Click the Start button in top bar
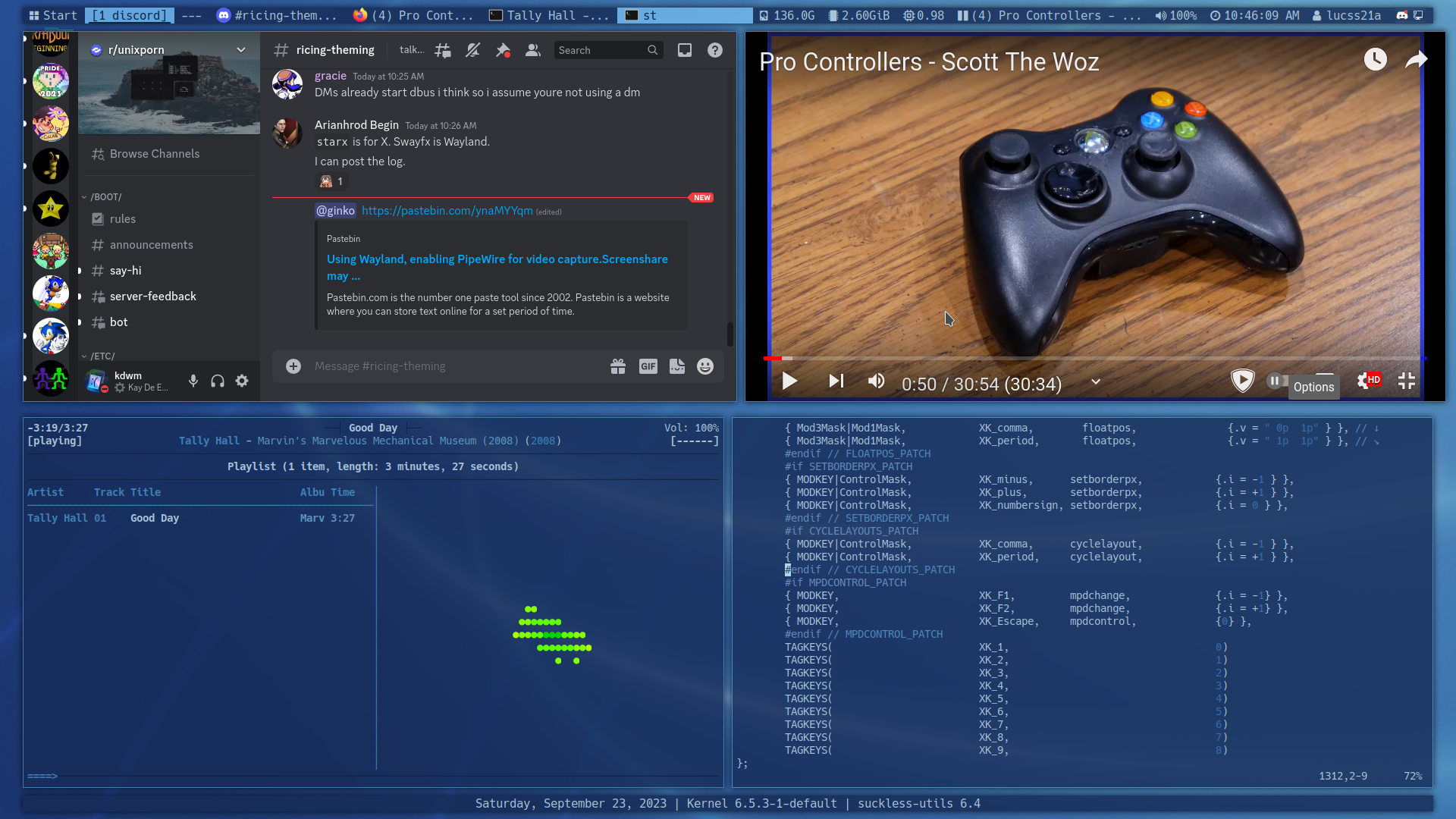This screenshot has height=819, width=1456. (x=53, y=15)
